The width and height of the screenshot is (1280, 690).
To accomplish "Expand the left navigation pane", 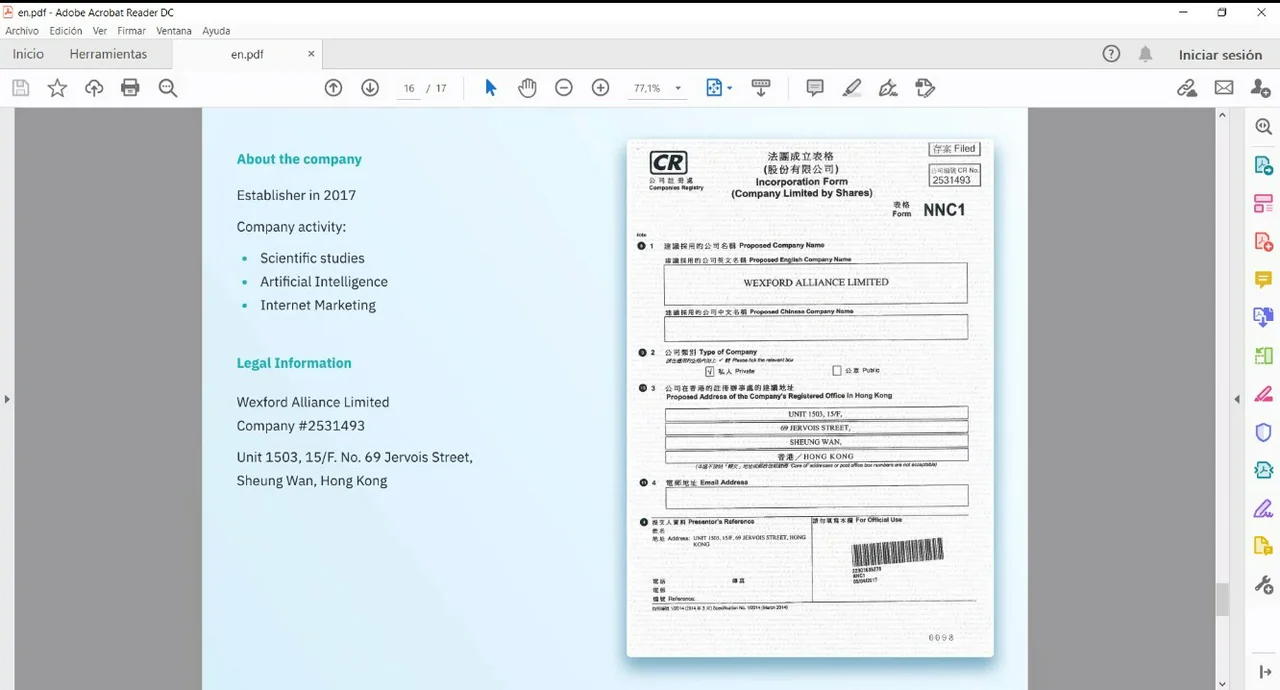I will point(7,399).
